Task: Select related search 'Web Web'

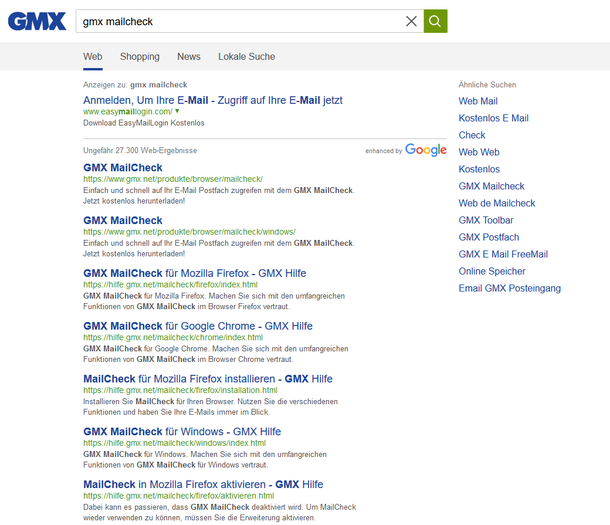Action: (479, 152)
